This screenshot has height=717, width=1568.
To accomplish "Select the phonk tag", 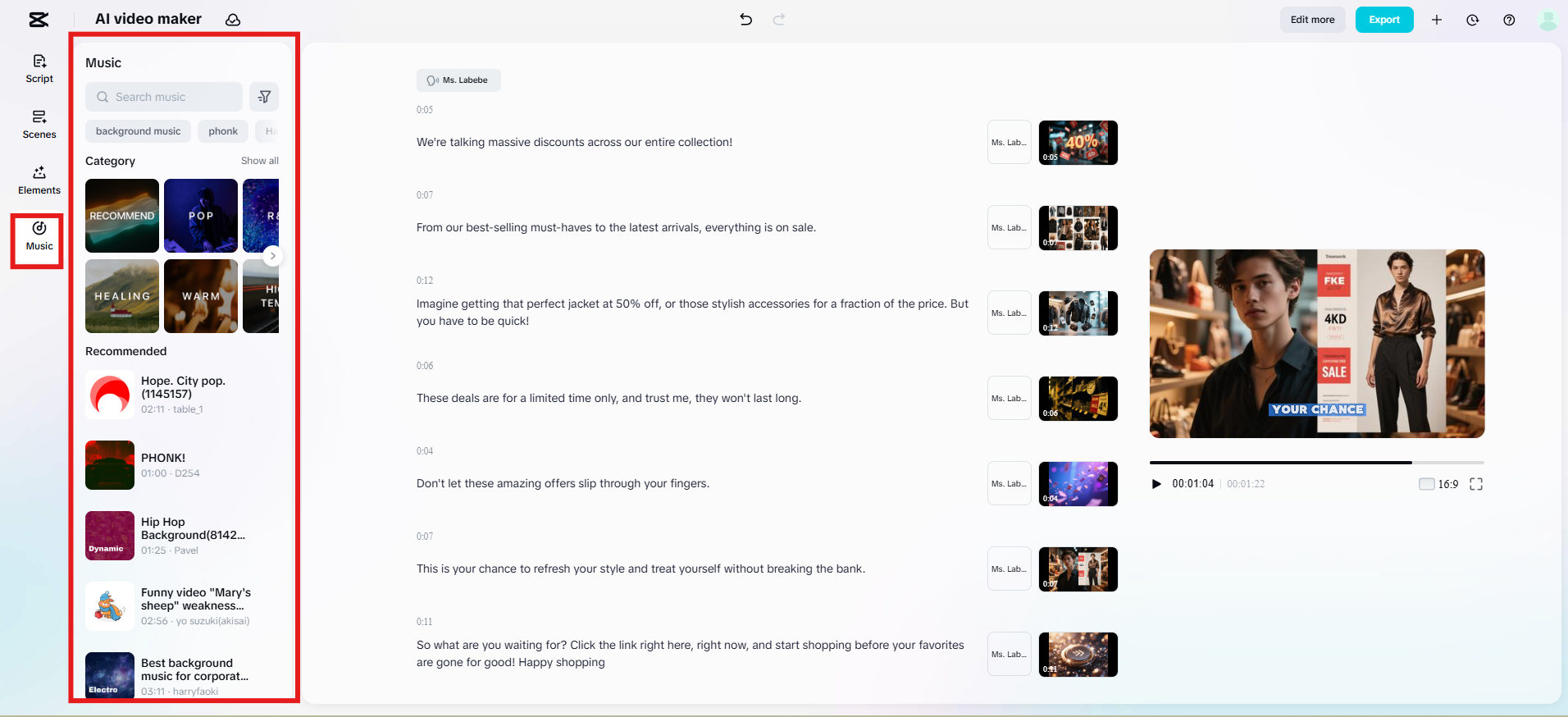I will [x=223, y=131].
